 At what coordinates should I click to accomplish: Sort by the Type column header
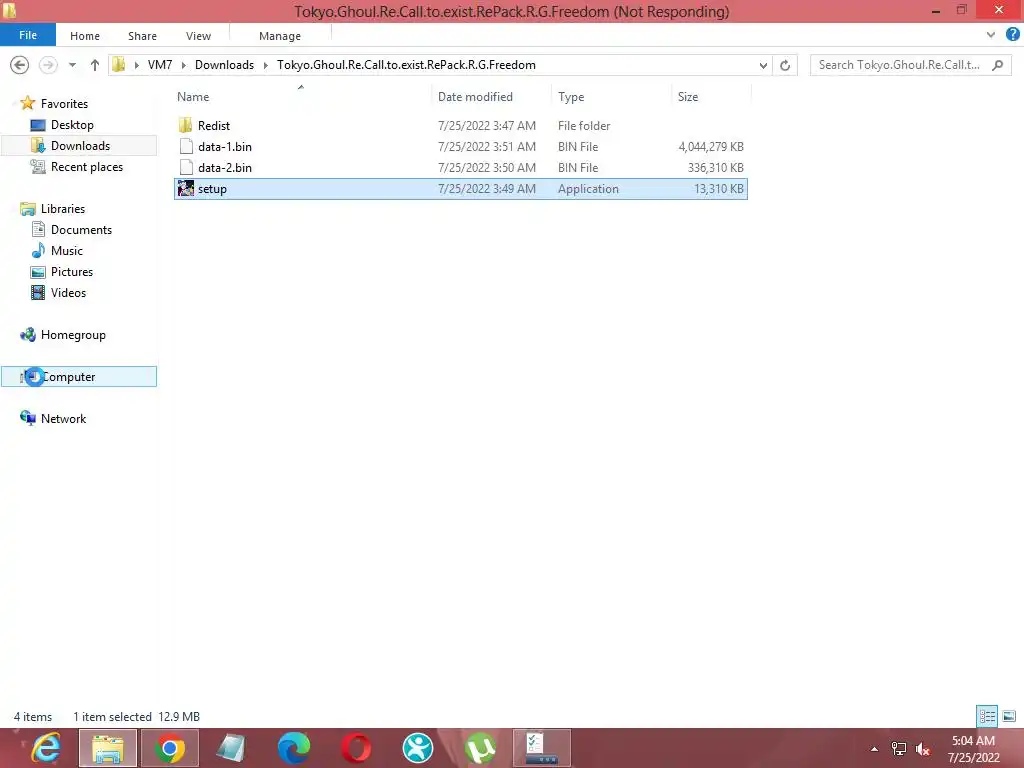tap(571, 97)
